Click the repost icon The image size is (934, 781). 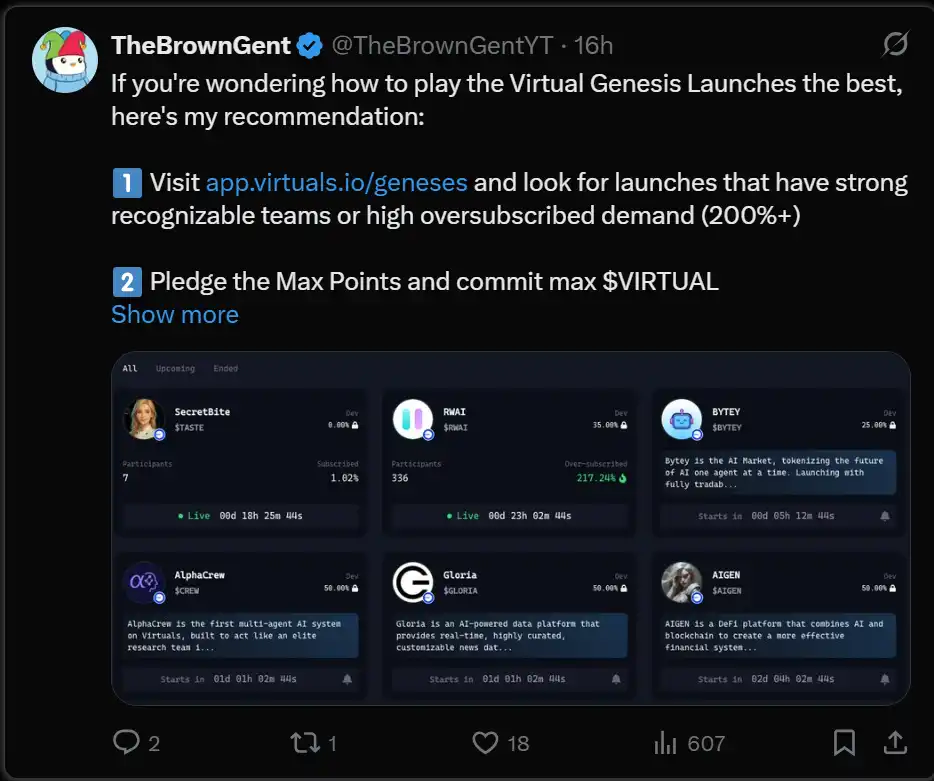pos(300,742)
